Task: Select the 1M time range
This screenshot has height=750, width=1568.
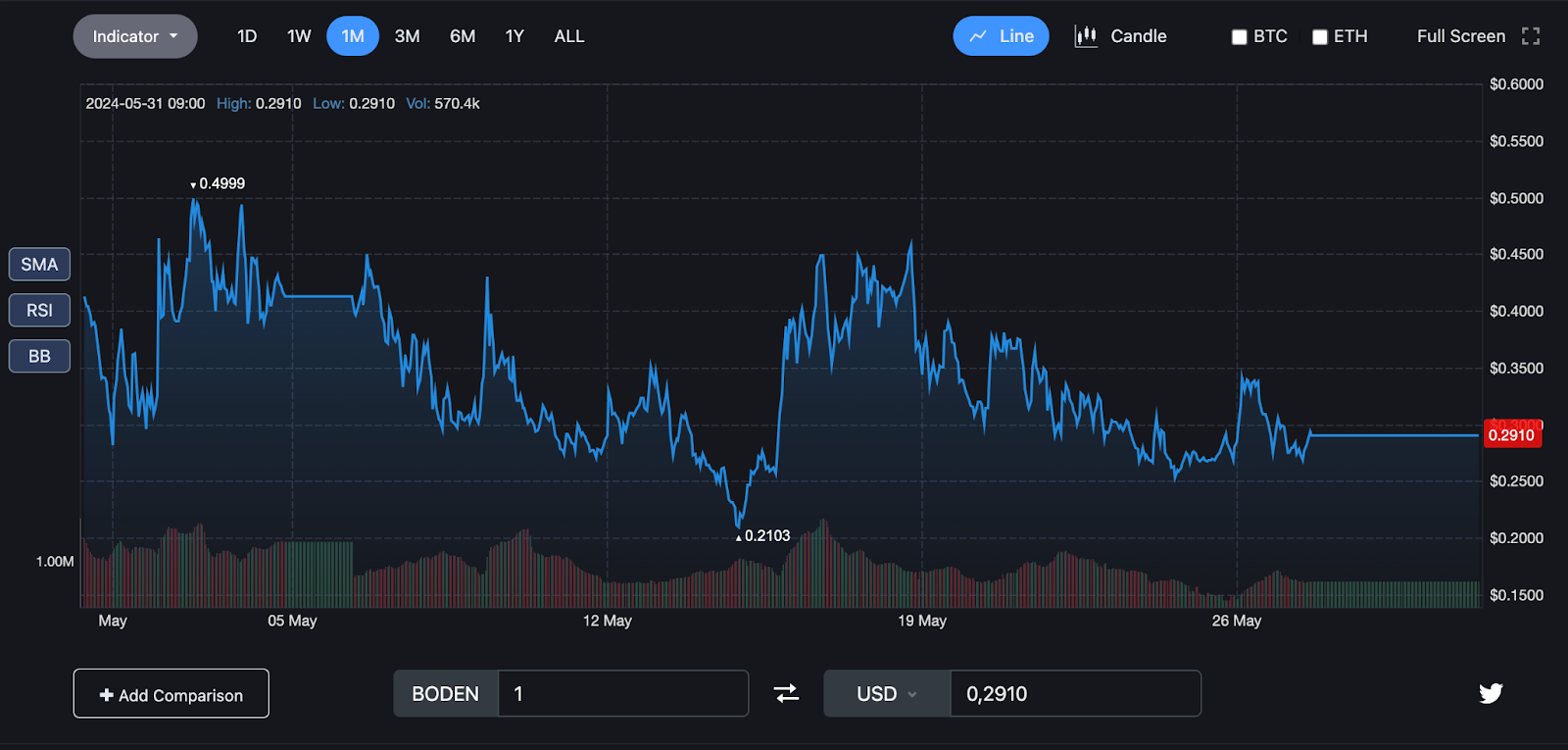Action: (353, 36)
